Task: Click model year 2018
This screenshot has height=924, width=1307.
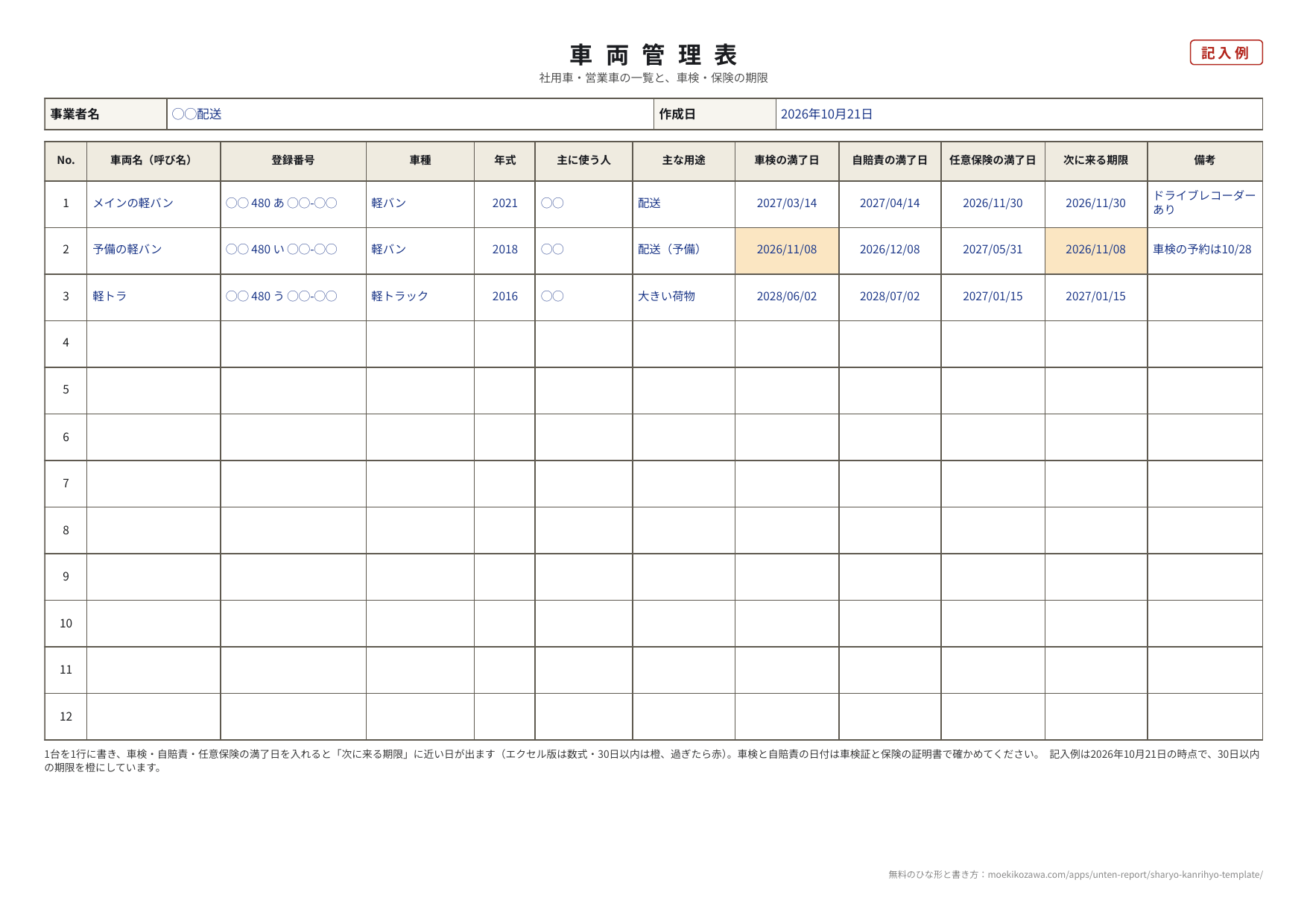Action: [504, 250]
